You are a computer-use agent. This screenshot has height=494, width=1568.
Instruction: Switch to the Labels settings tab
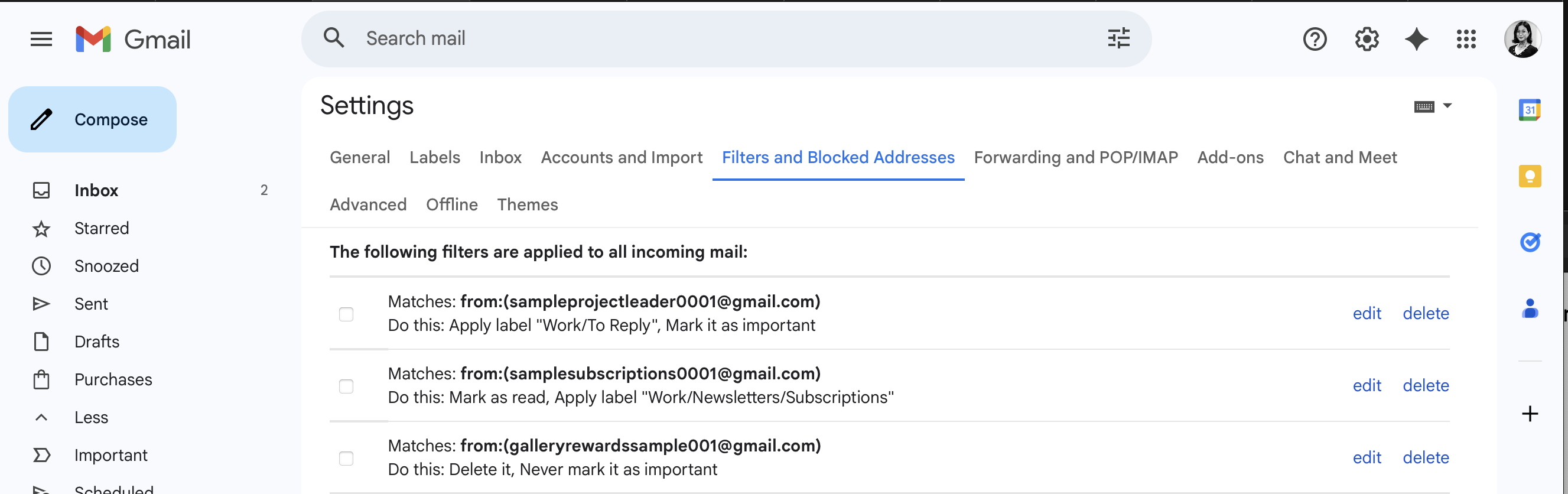click(435, 157)
